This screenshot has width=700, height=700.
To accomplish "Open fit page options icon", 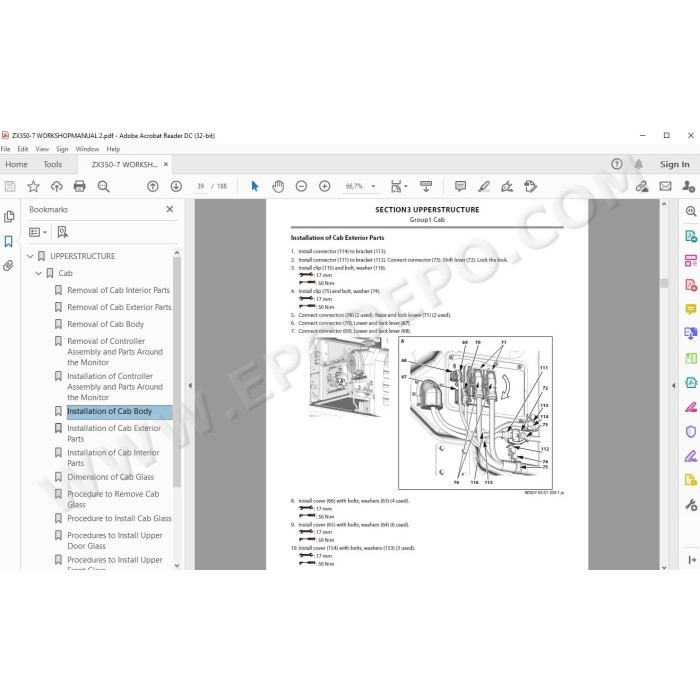I will coord(398,186).
